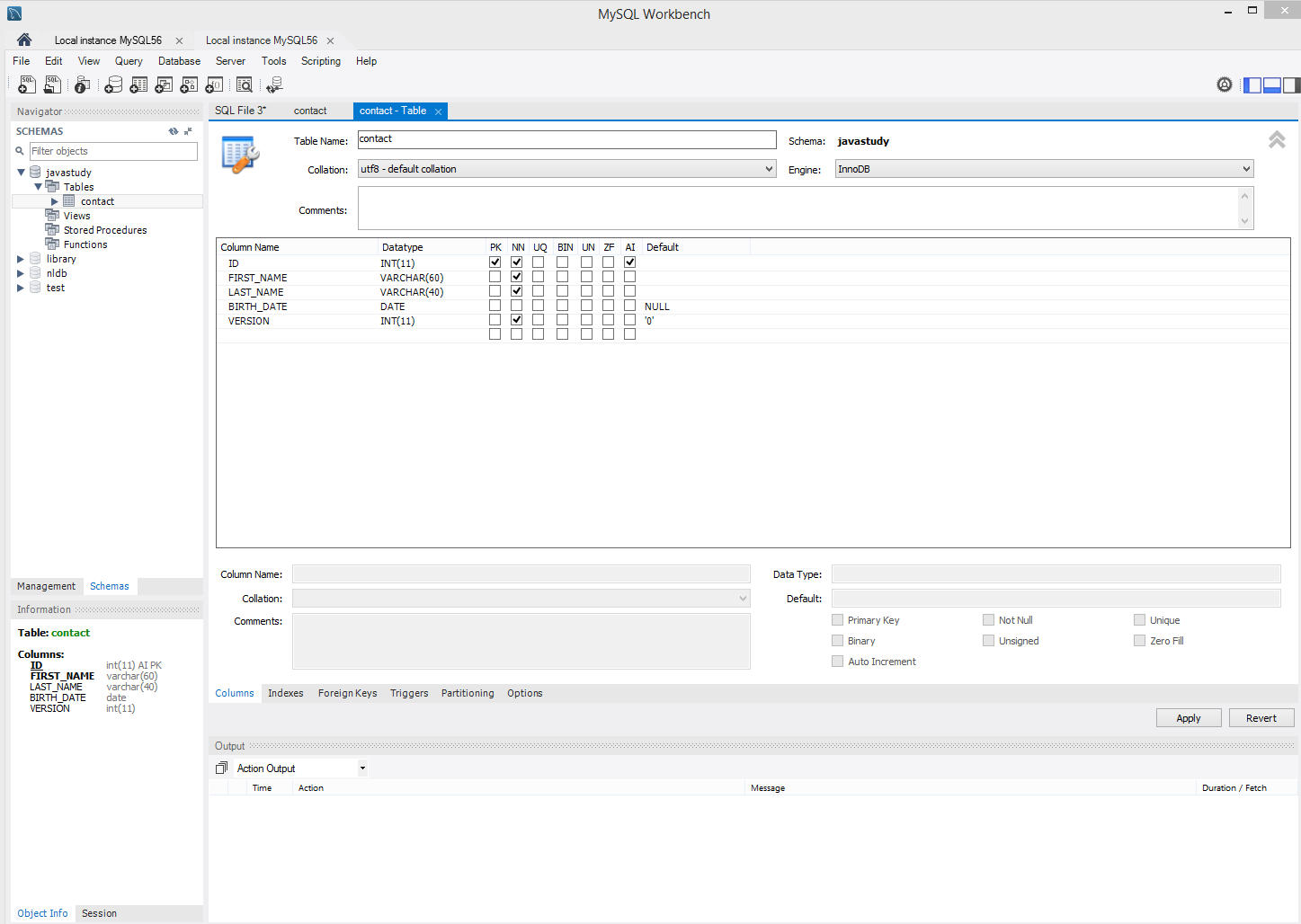
Task: Click the Apply button
Action: [1189, 718]
